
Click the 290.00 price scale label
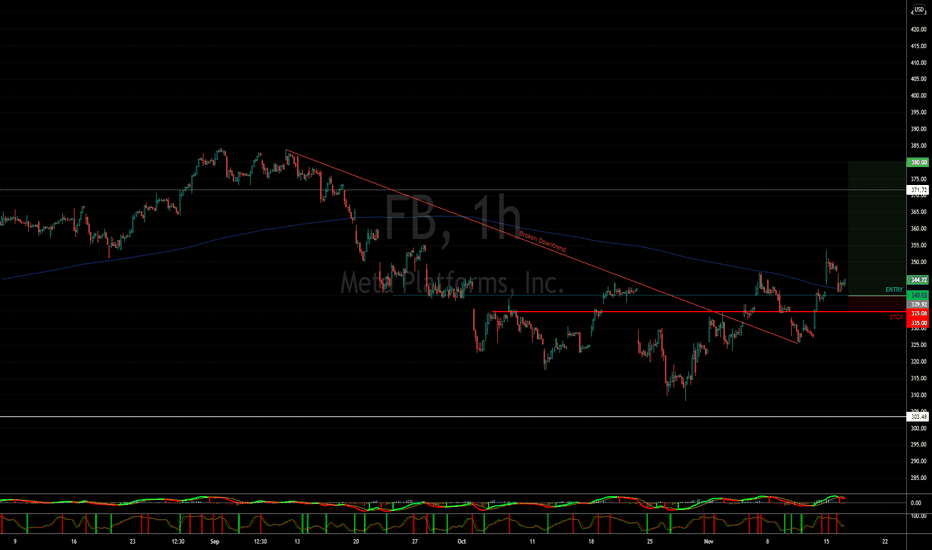point(919,461)
